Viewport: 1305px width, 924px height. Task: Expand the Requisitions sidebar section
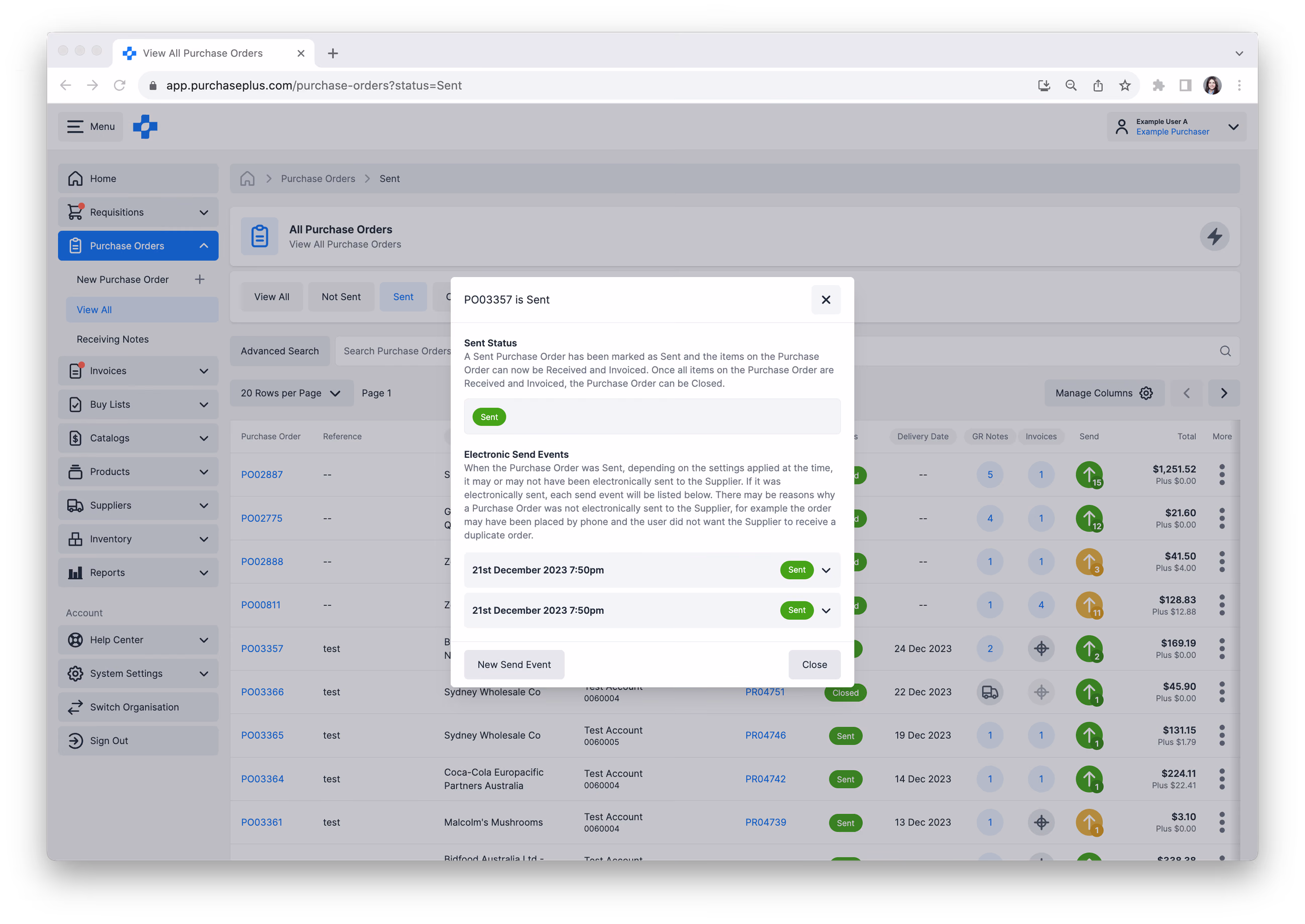pos(138,212)
